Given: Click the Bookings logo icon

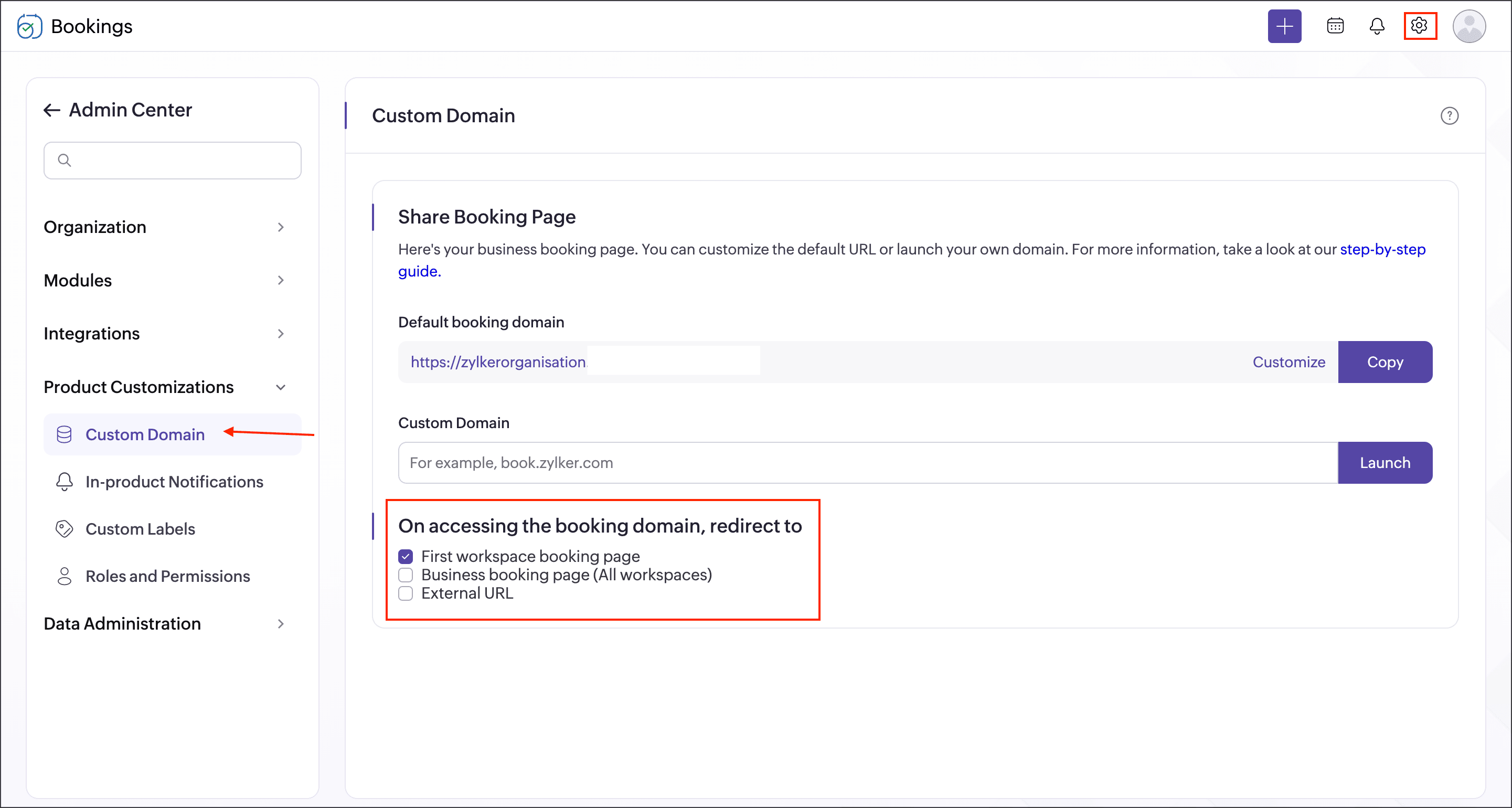Looking at the screenshot, I should pyautogui.click(x=29, y=26).
